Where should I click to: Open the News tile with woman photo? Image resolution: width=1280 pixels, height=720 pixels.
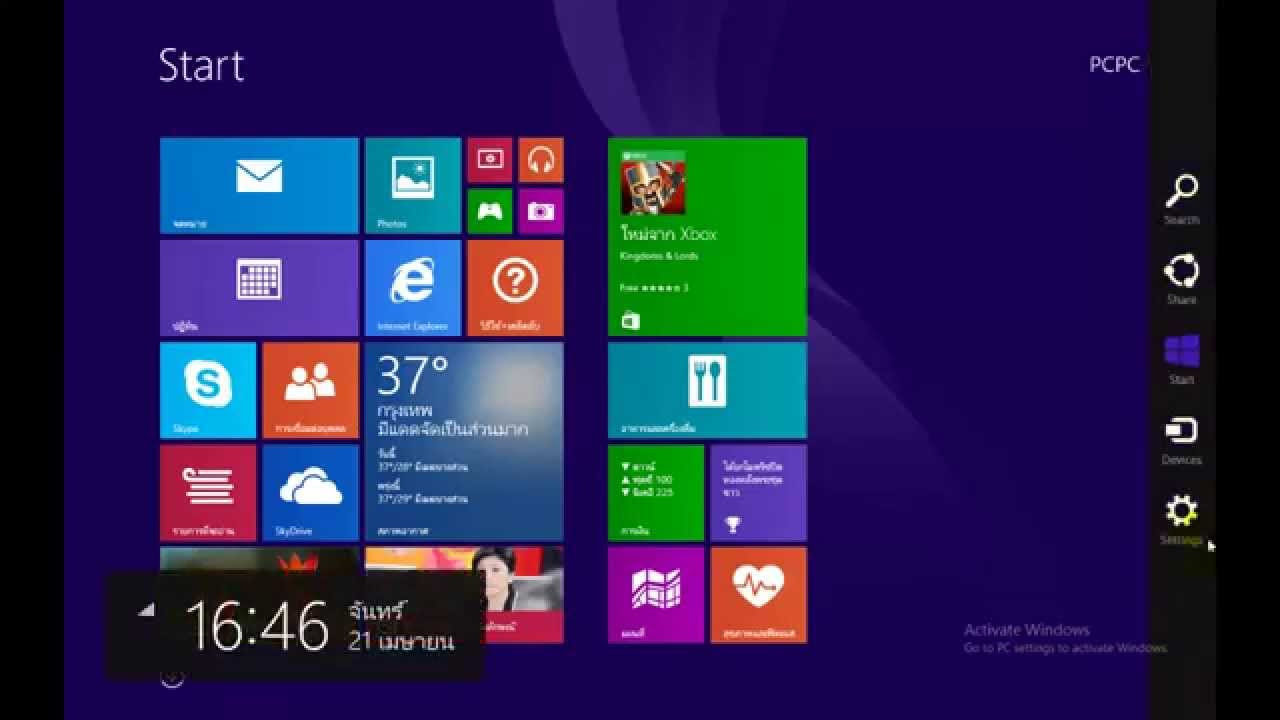pos(464,595)
